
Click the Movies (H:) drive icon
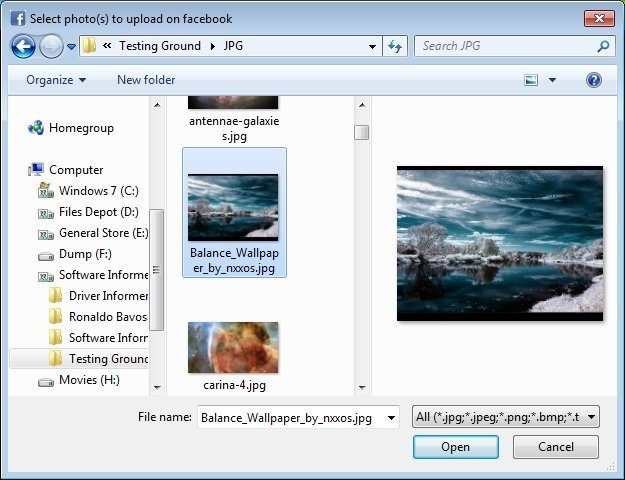pos(45,383)
